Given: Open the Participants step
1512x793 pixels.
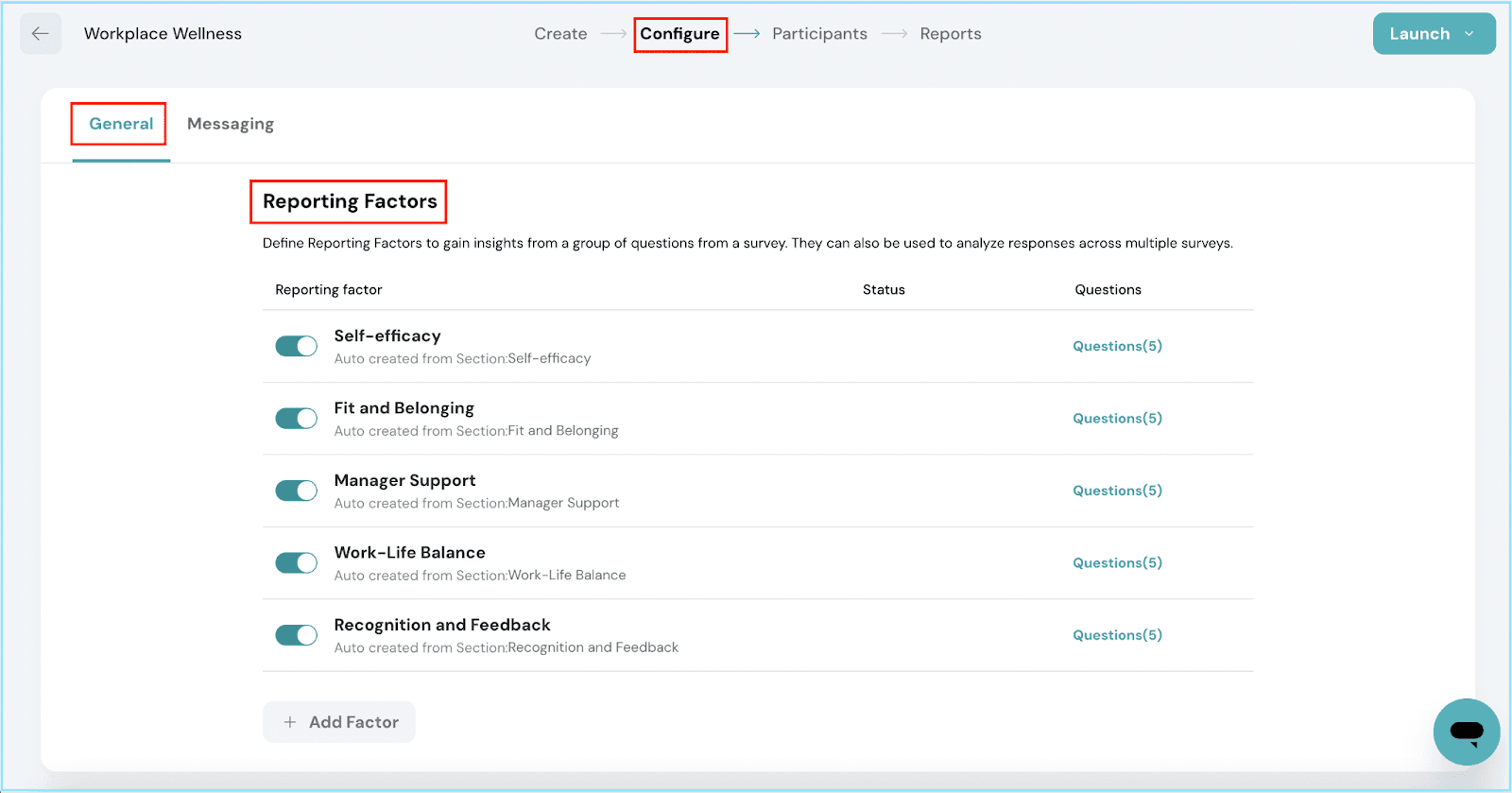Looking at the screenshot, I should click(x=819, y=34).
